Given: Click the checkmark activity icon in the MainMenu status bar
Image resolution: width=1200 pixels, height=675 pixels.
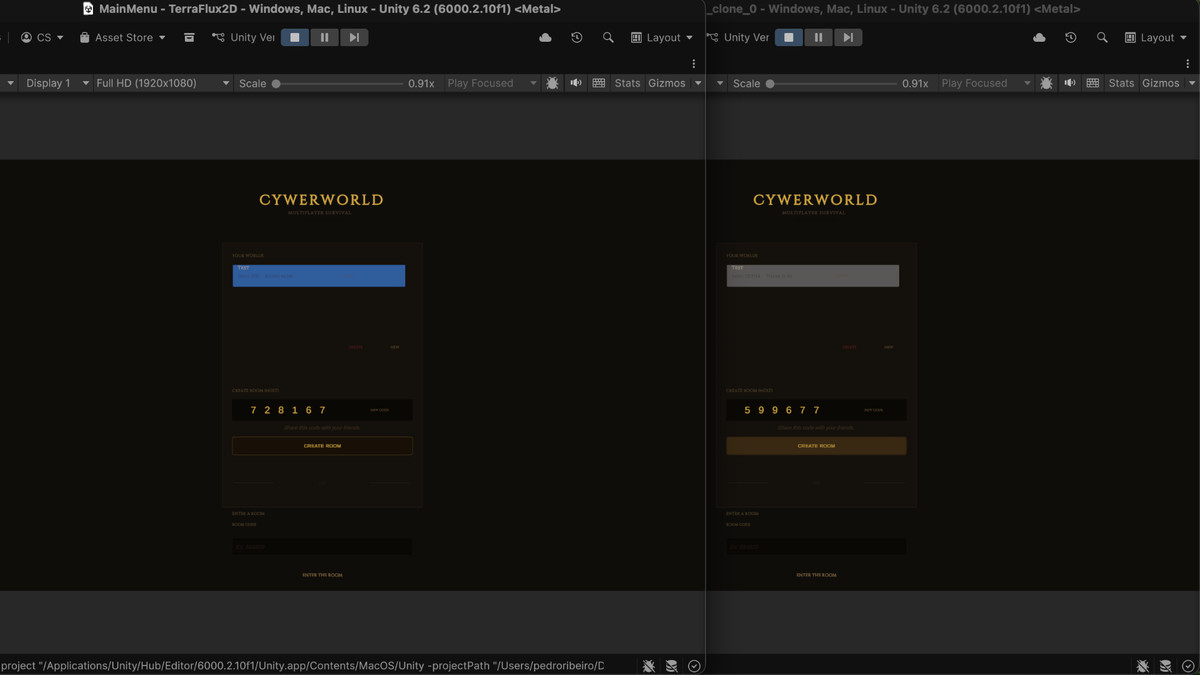Looking at the screenshot, I should pyautogui.click(x=694, y=666).
